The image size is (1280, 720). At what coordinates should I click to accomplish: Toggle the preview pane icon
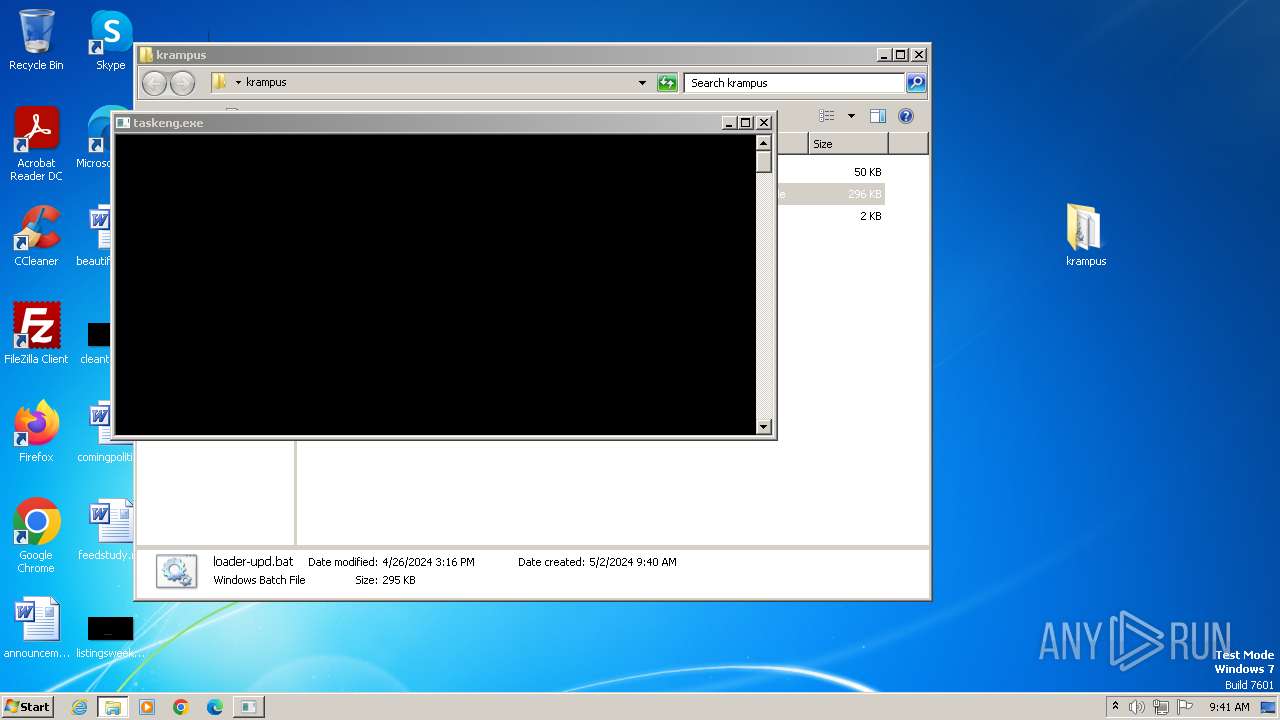(877, 116)
